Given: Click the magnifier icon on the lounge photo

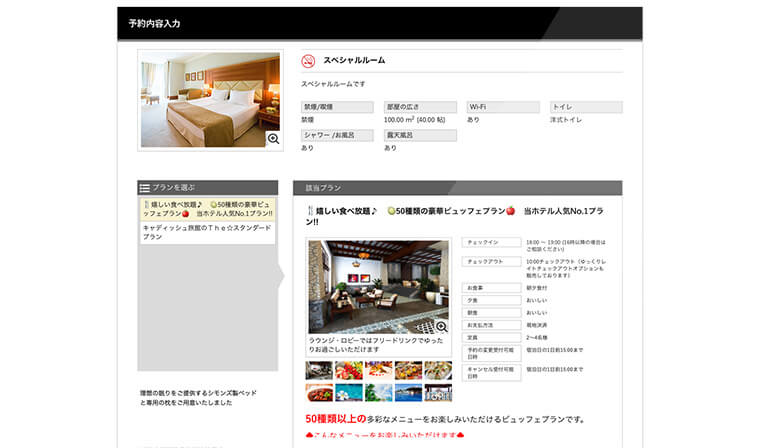Looking at the screenshot, I should (441, 326).
